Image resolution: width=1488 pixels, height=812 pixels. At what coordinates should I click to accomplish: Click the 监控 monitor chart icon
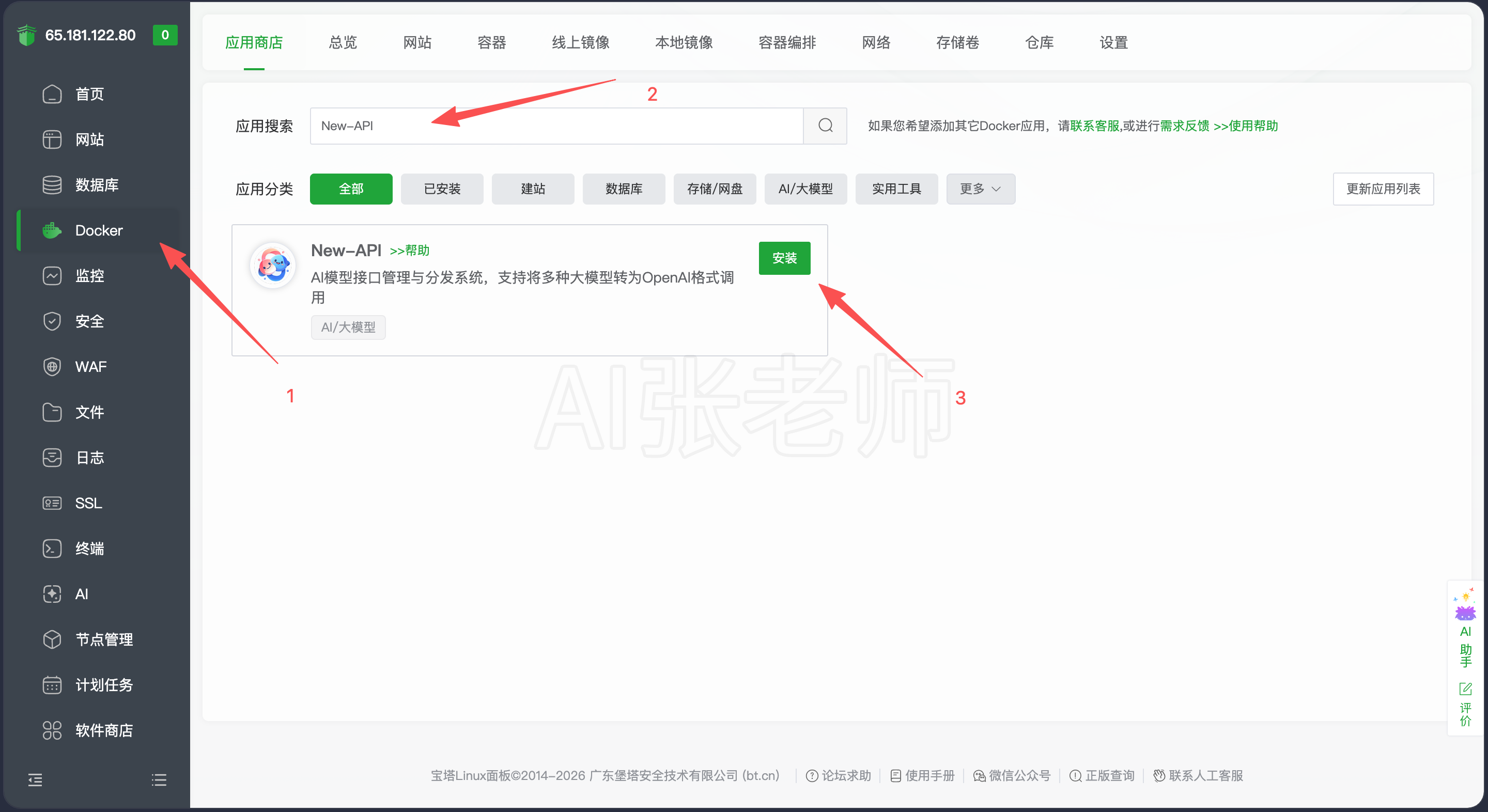(x=52, y=275)
